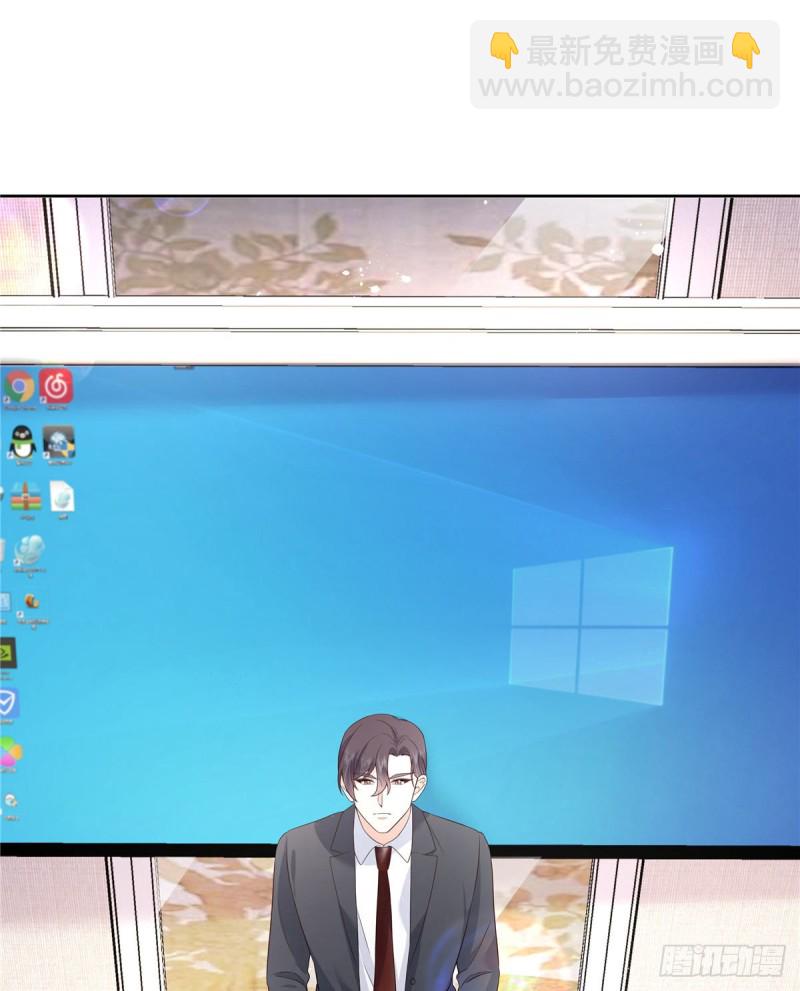Open the WinRAR stacked-books icon
800x991 pixels.
[26, 496]
